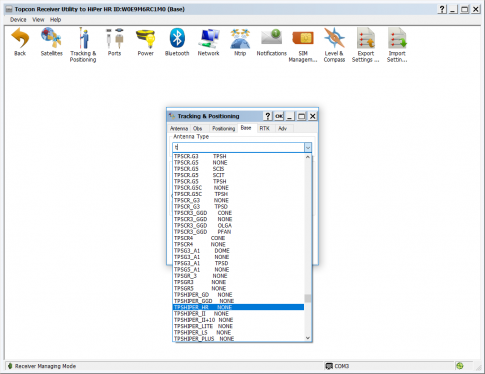Switch to the RTK tab
The height and width of the screenshot is (374, 485).
(264, 128)
